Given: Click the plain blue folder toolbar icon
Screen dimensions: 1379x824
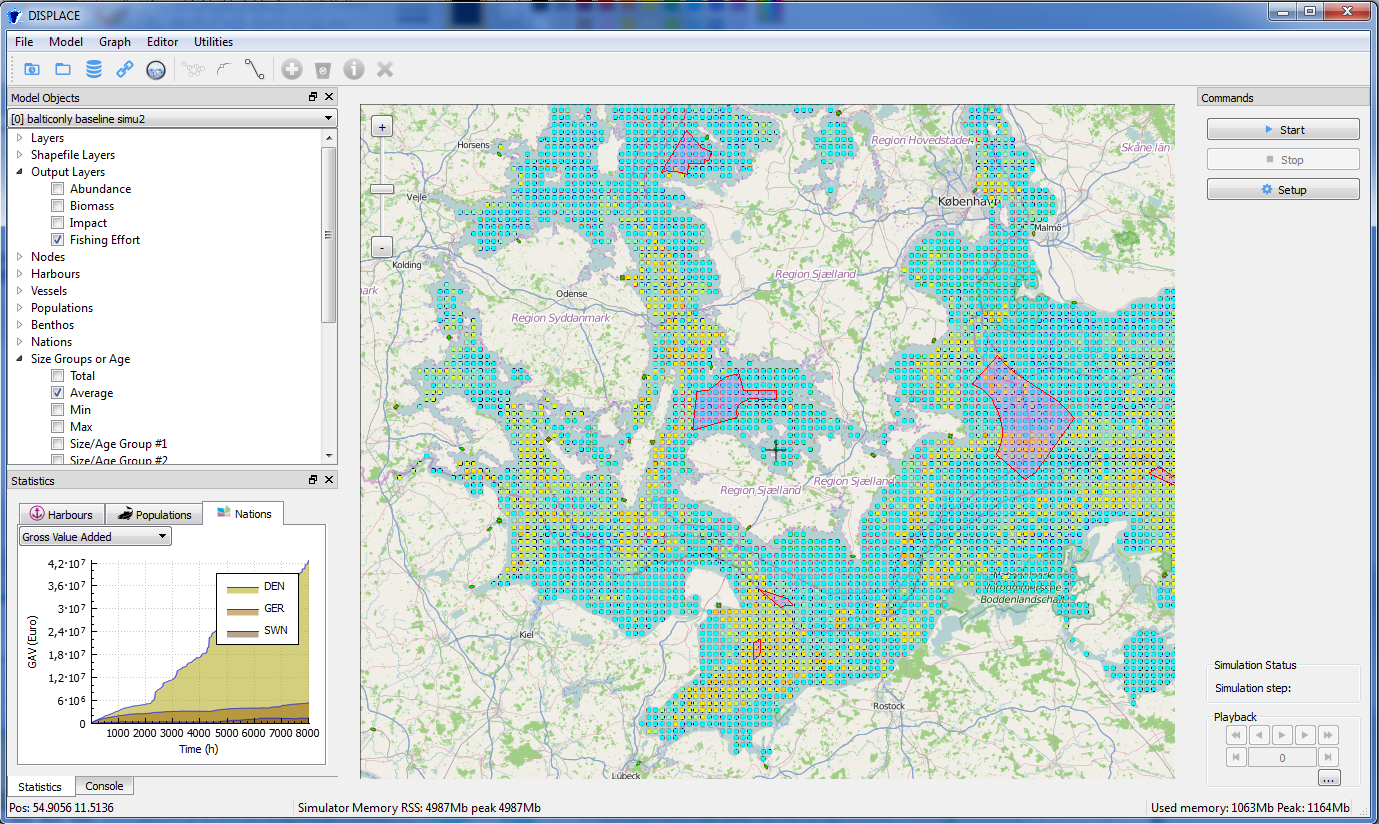Looking at the screenshot, I should [63, 69].
